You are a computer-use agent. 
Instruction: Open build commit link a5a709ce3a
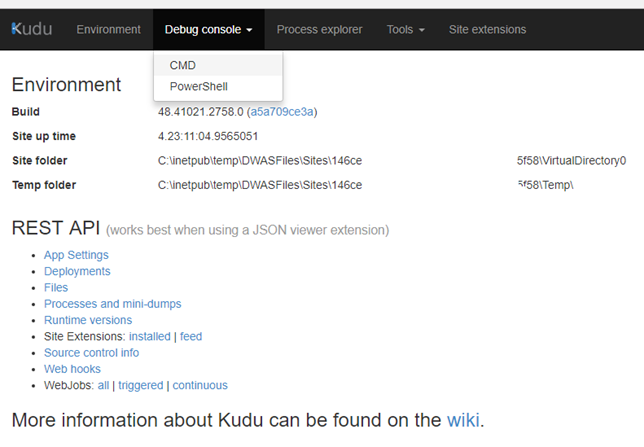pos(282,112)
